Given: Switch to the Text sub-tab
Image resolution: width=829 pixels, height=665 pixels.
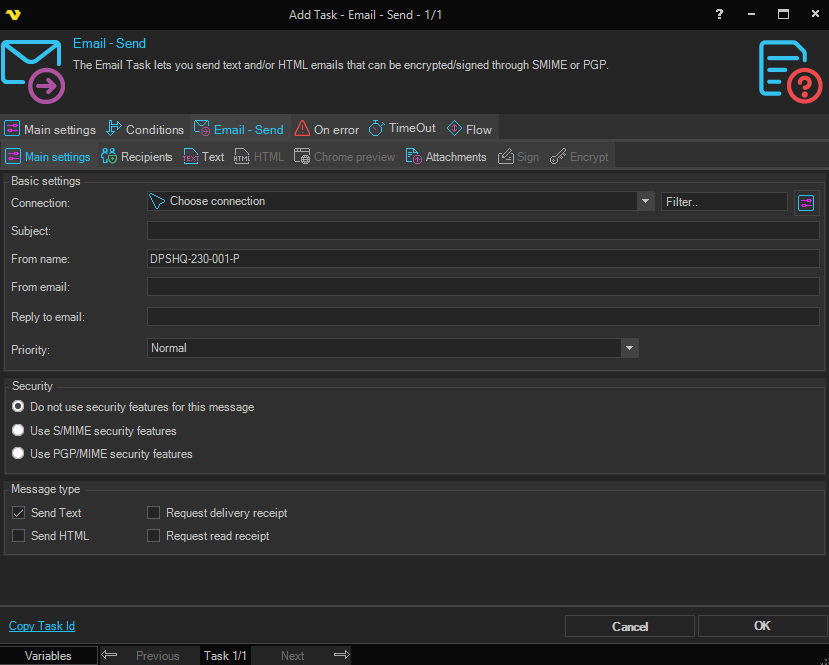Looking at the screenshot, I should pyautogui.click(x=204, y=157).
